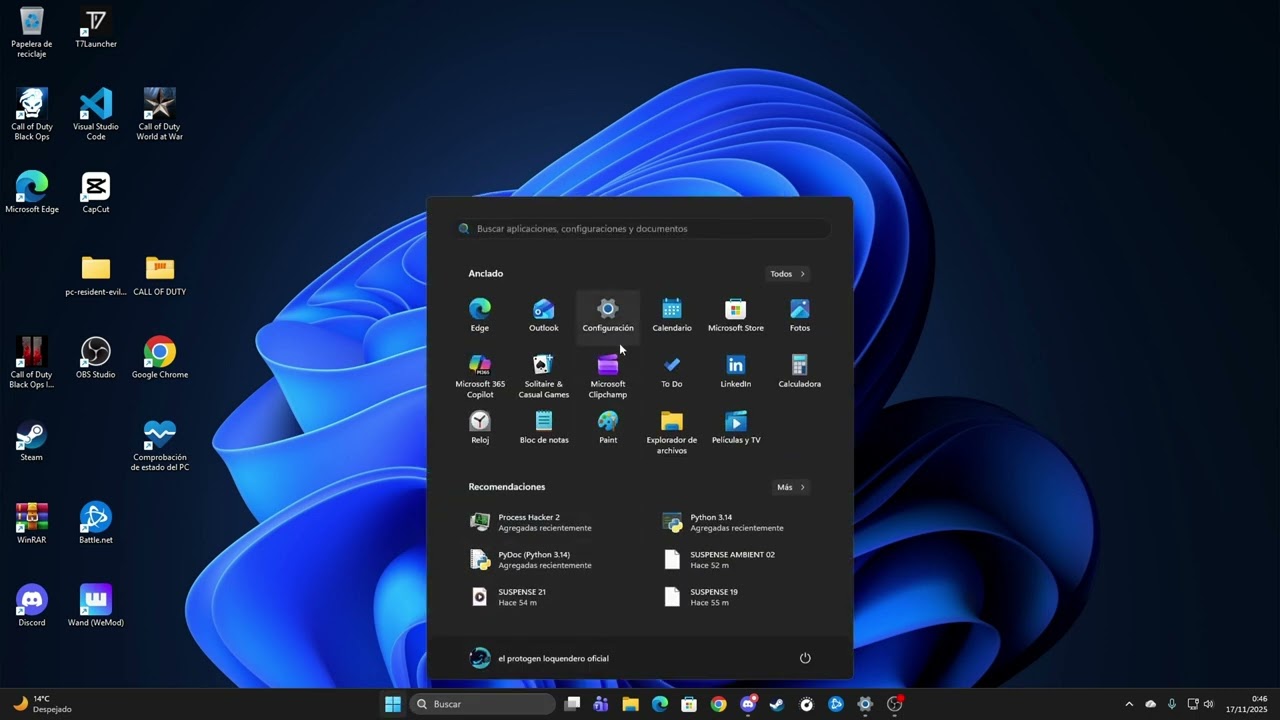Open Steam from the taskbar
Screen dimensions: 1280x720
click(777, 704)
